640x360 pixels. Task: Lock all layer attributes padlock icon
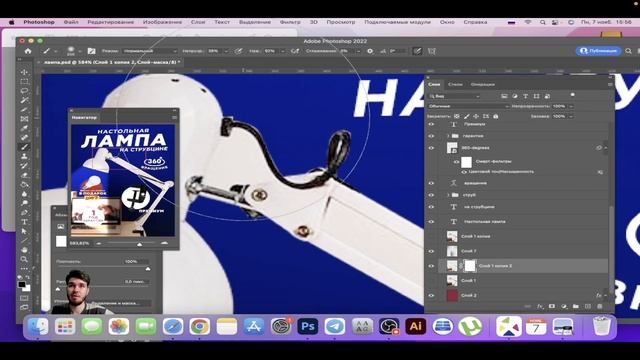[x=496, y=116]
